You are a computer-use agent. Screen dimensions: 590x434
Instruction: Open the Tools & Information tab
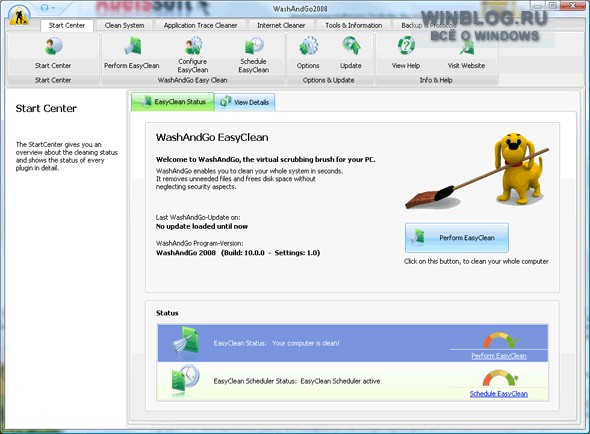[353, 25]
